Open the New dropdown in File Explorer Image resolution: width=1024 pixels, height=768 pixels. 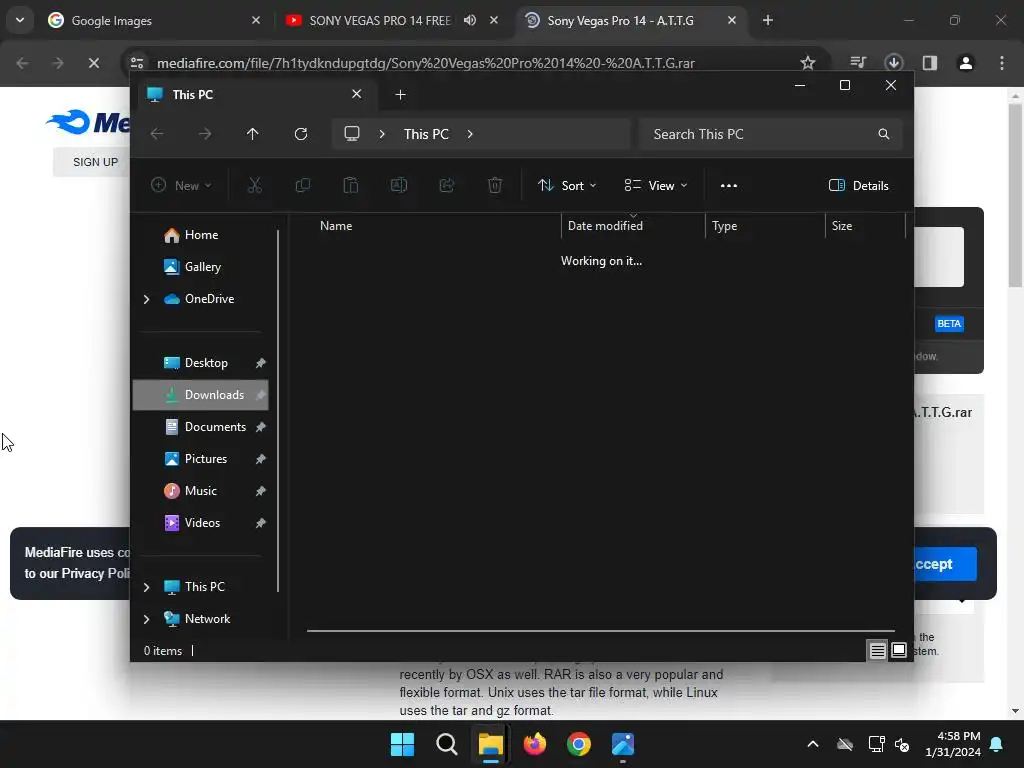(x=181, y=185)
